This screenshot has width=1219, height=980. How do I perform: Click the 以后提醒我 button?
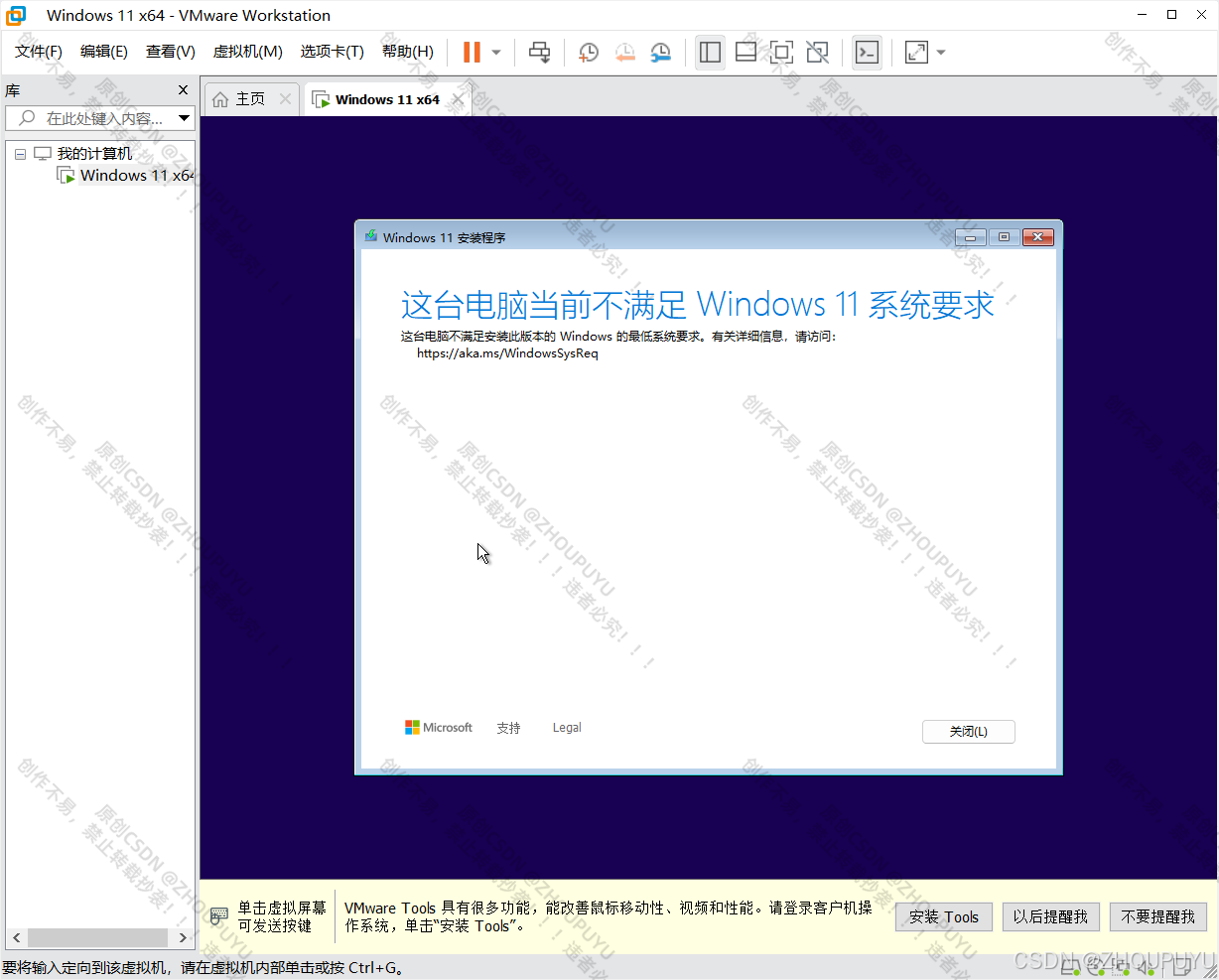click(x=1050, y=916)
